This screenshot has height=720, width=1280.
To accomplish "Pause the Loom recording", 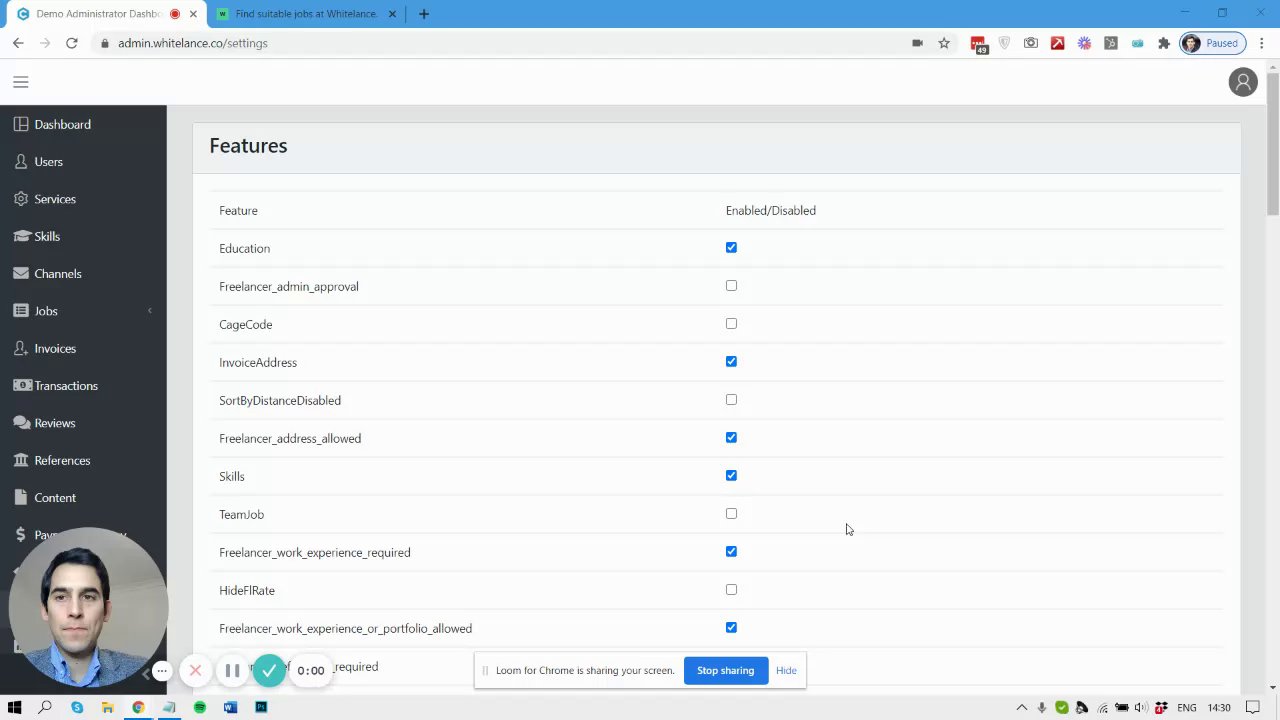I will [x=232, y=670].
